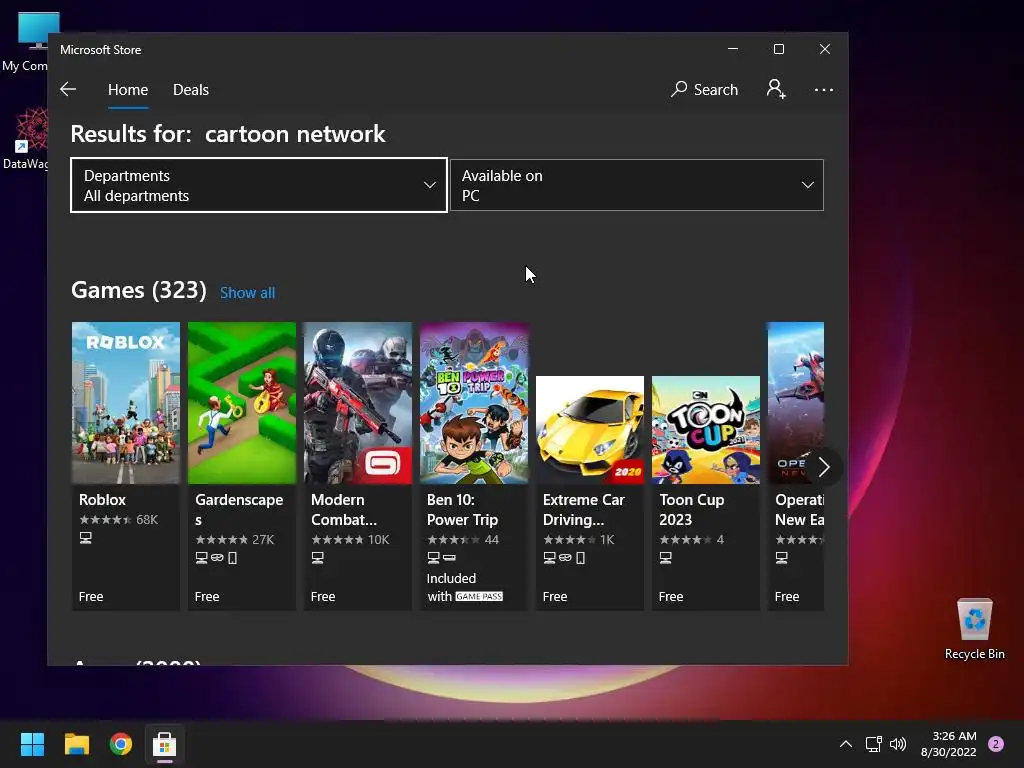Click the Modern Combat title text
Screen dimensions: 1024x768
pos(344,509)
